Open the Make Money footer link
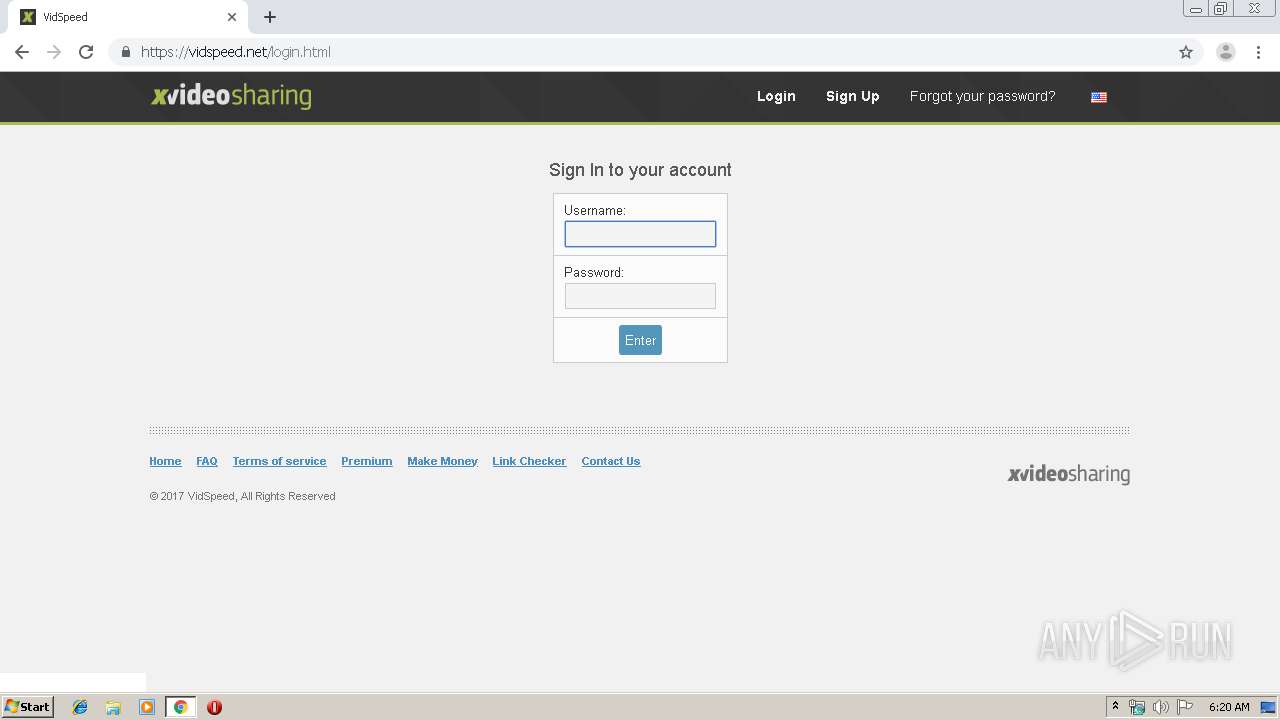1280x720 pixels. click(442, 461)
